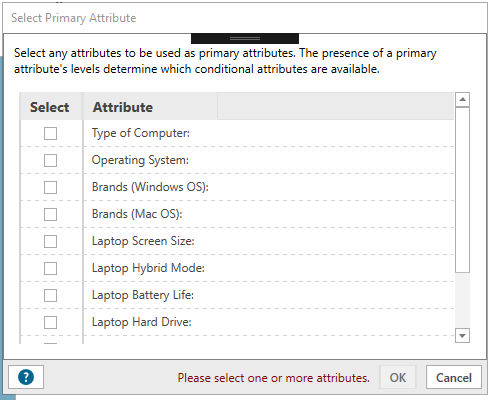Screen dimensions: 490x400
Task: Click the OK button
Action: click(x=398, y=377)
